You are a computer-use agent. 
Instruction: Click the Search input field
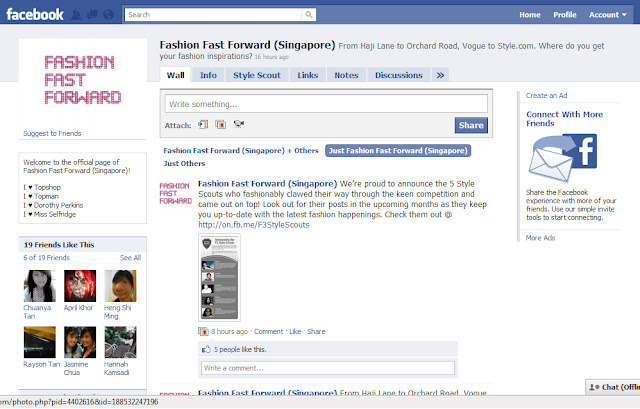[x=213, y=15]
